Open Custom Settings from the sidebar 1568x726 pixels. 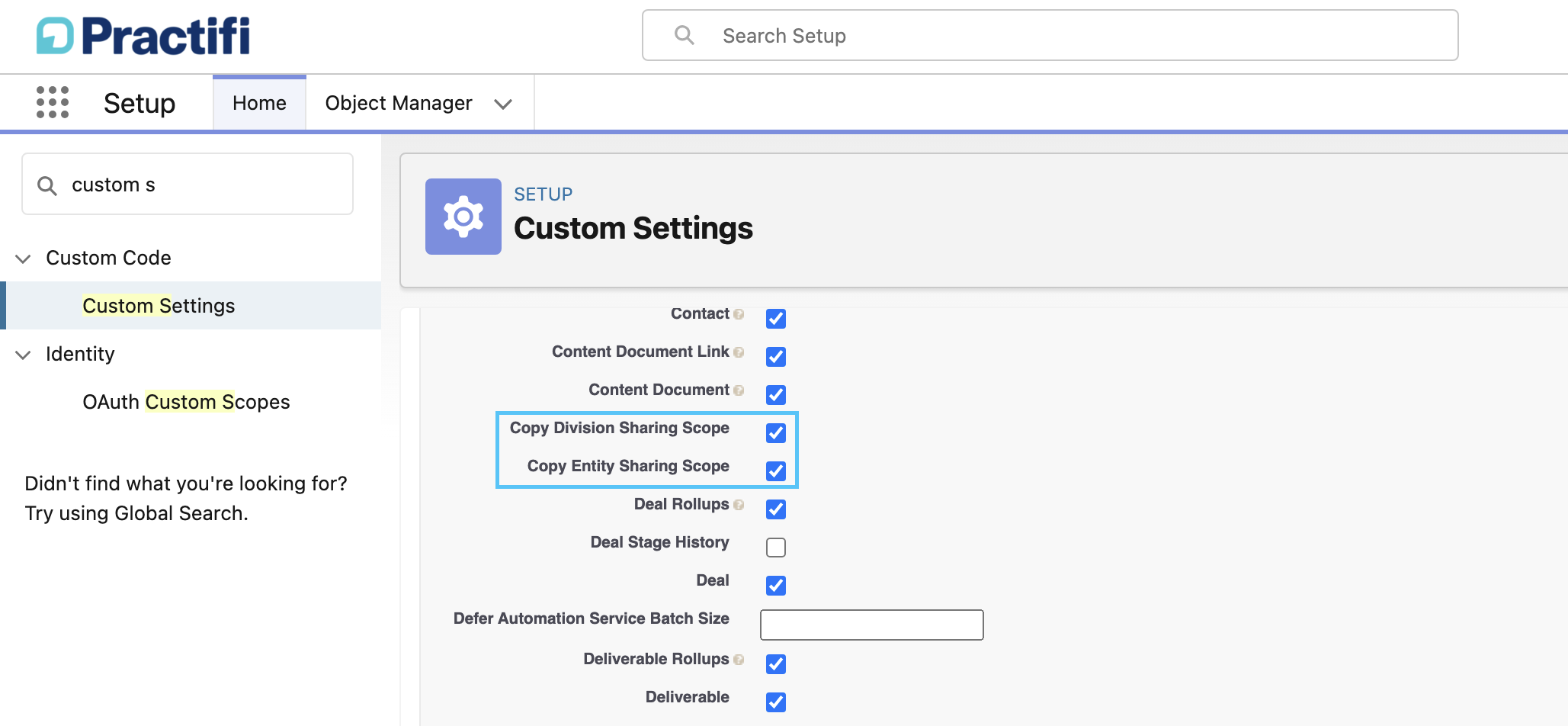click(x=159, y=306)
